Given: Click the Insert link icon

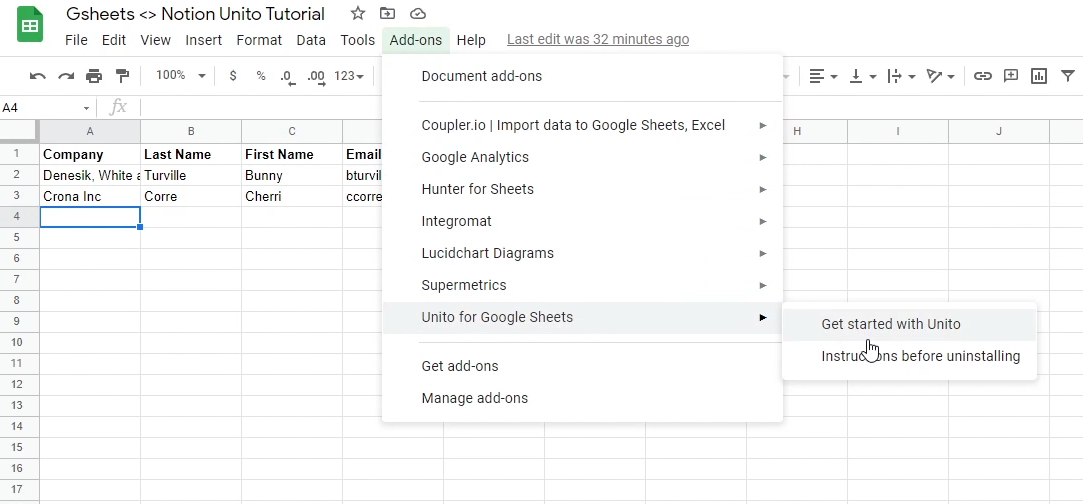Looking at the screenshot, I should click(x=983, y=76).
